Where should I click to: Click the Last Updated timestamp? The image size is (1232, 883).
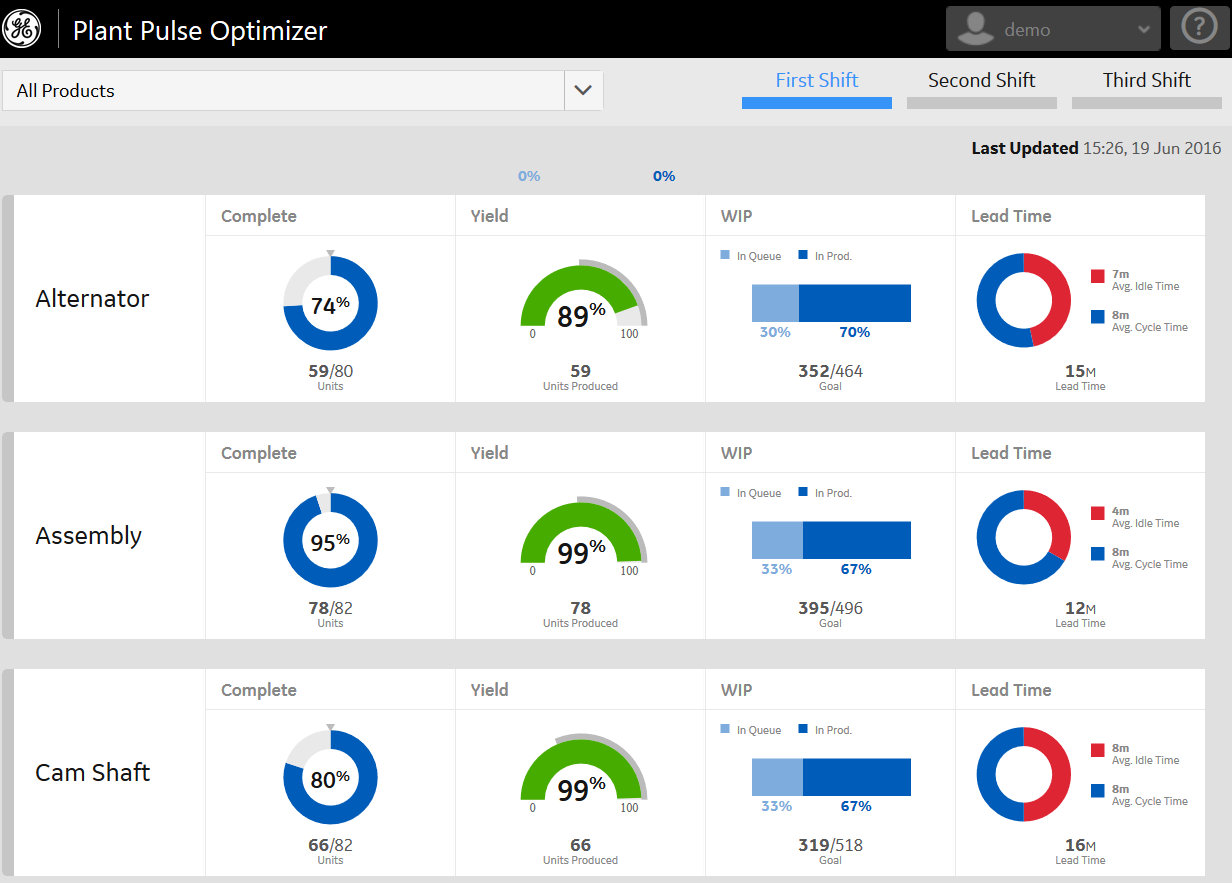tap(1095, 148)
